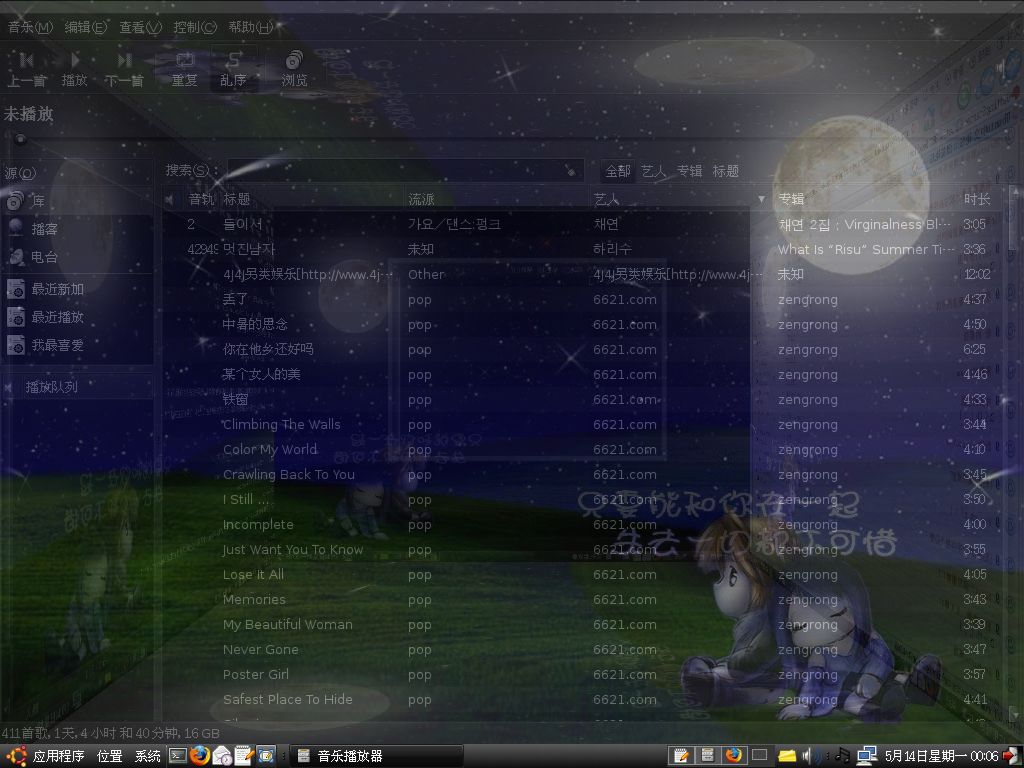Toggle the 重复 repeat mode
Image resolution: width=1024 pixels, height=768 pixels.
coord(185,69)
